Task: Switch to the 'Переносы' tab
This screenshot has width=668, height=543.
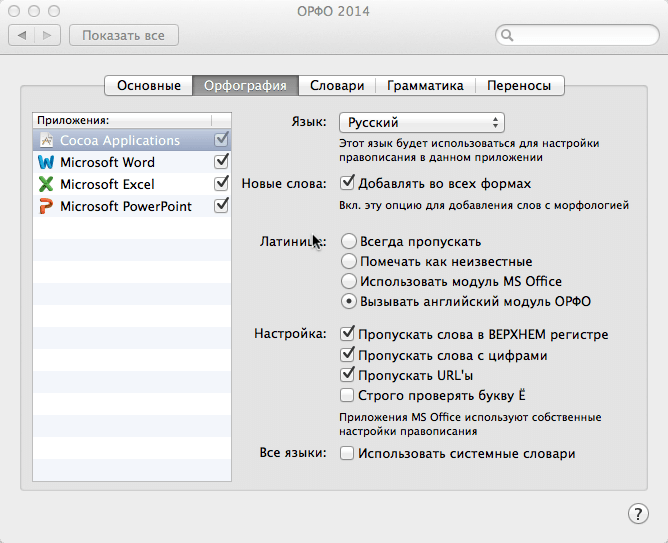Action: coord(519,86)
